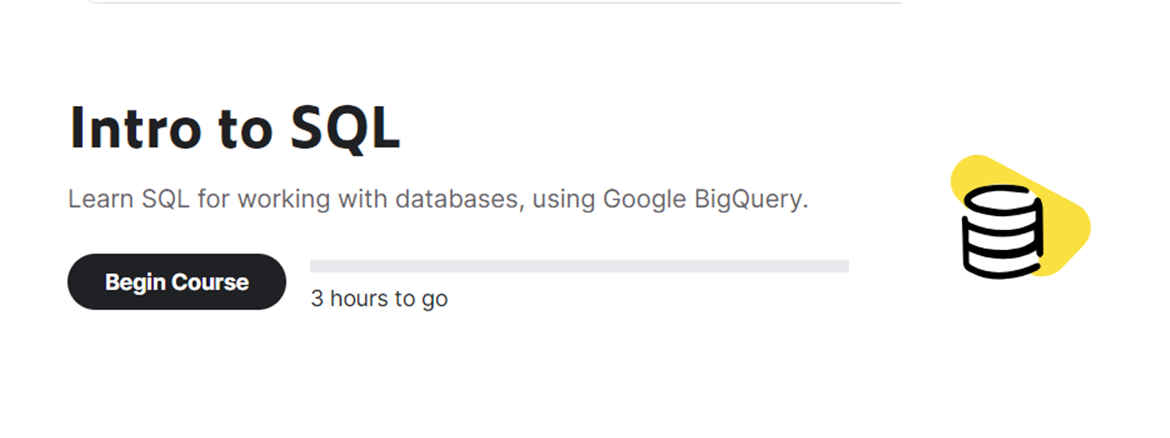Click the word "SQL" in the heading
The width and height of the screenshot is (1170, 438).
345,130
